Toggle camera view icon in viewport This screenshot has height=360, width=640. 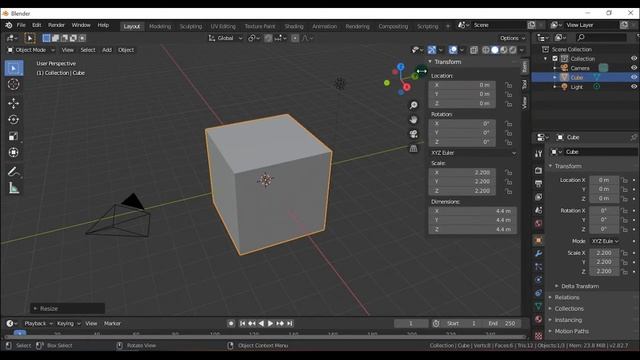coord(413,134)
